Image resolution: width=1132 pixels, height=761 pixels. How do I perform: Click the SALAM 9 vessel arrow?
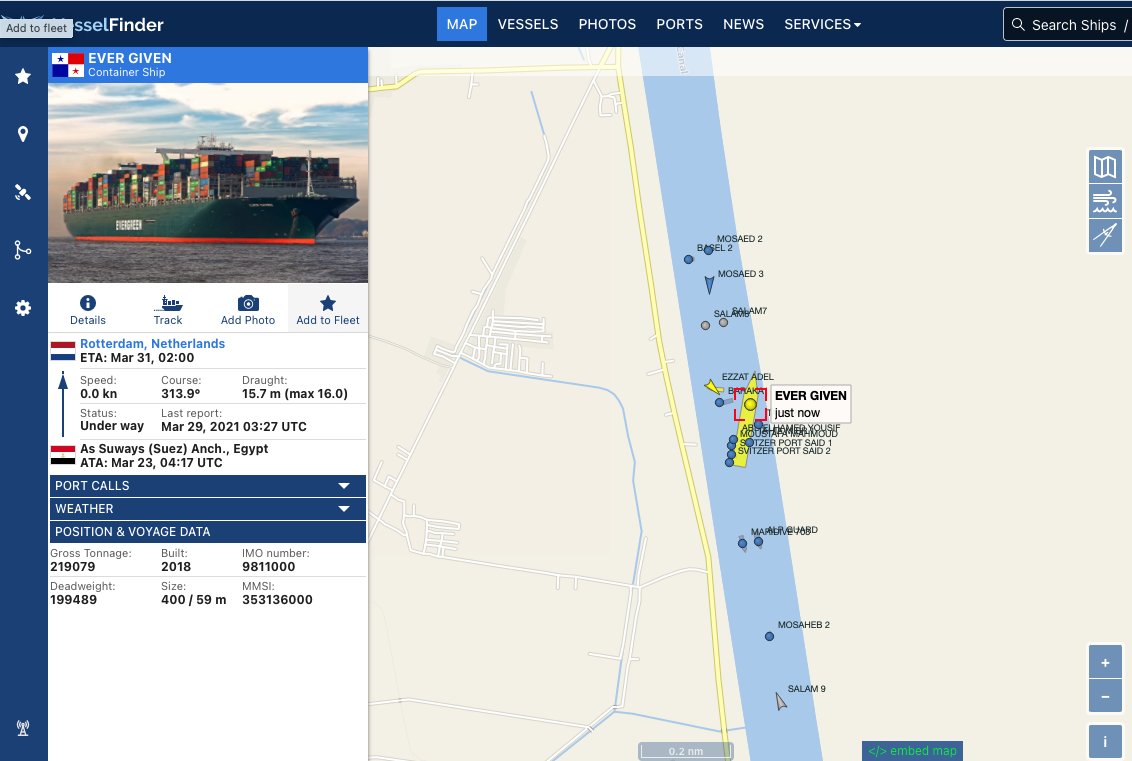point(780,701)
